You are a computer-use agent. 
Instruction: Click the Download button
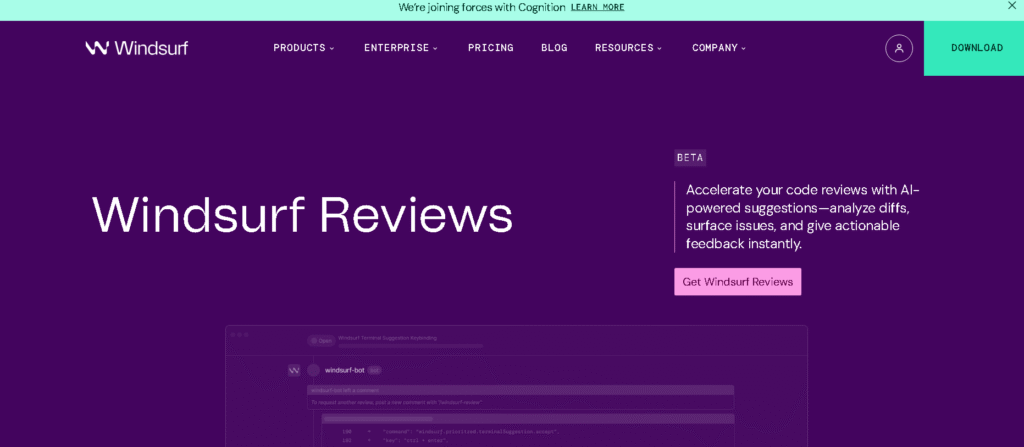pos(976,48)
